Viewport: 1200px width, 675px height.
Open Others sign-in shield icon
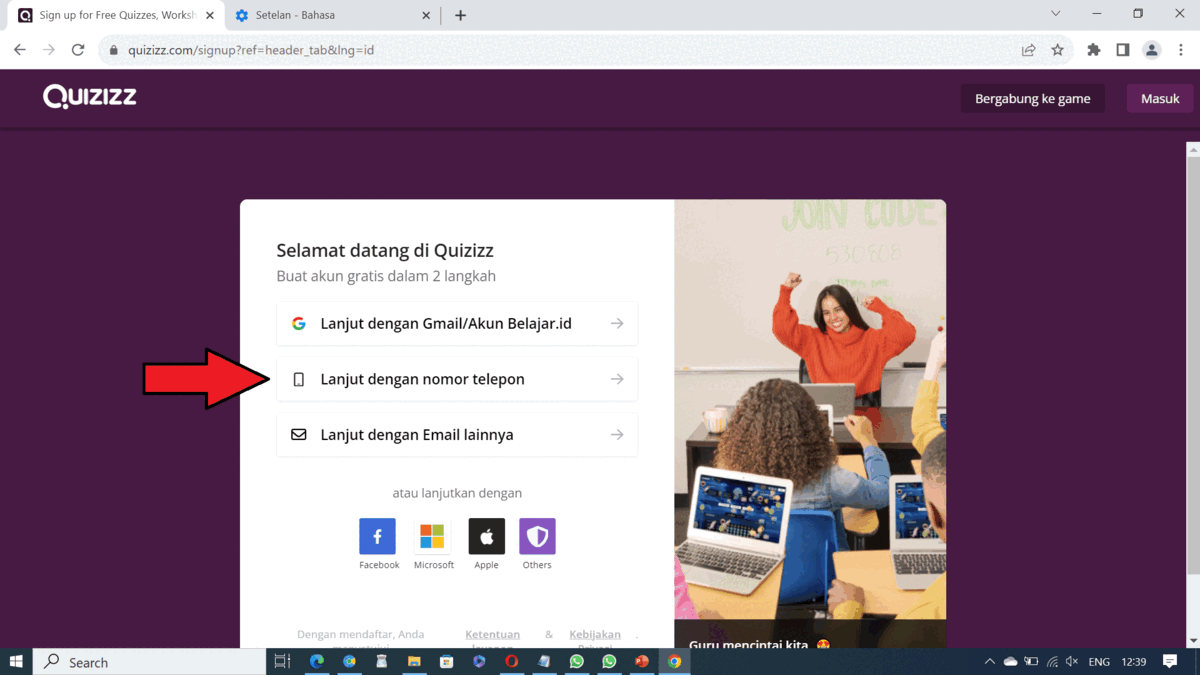point(538,537)
